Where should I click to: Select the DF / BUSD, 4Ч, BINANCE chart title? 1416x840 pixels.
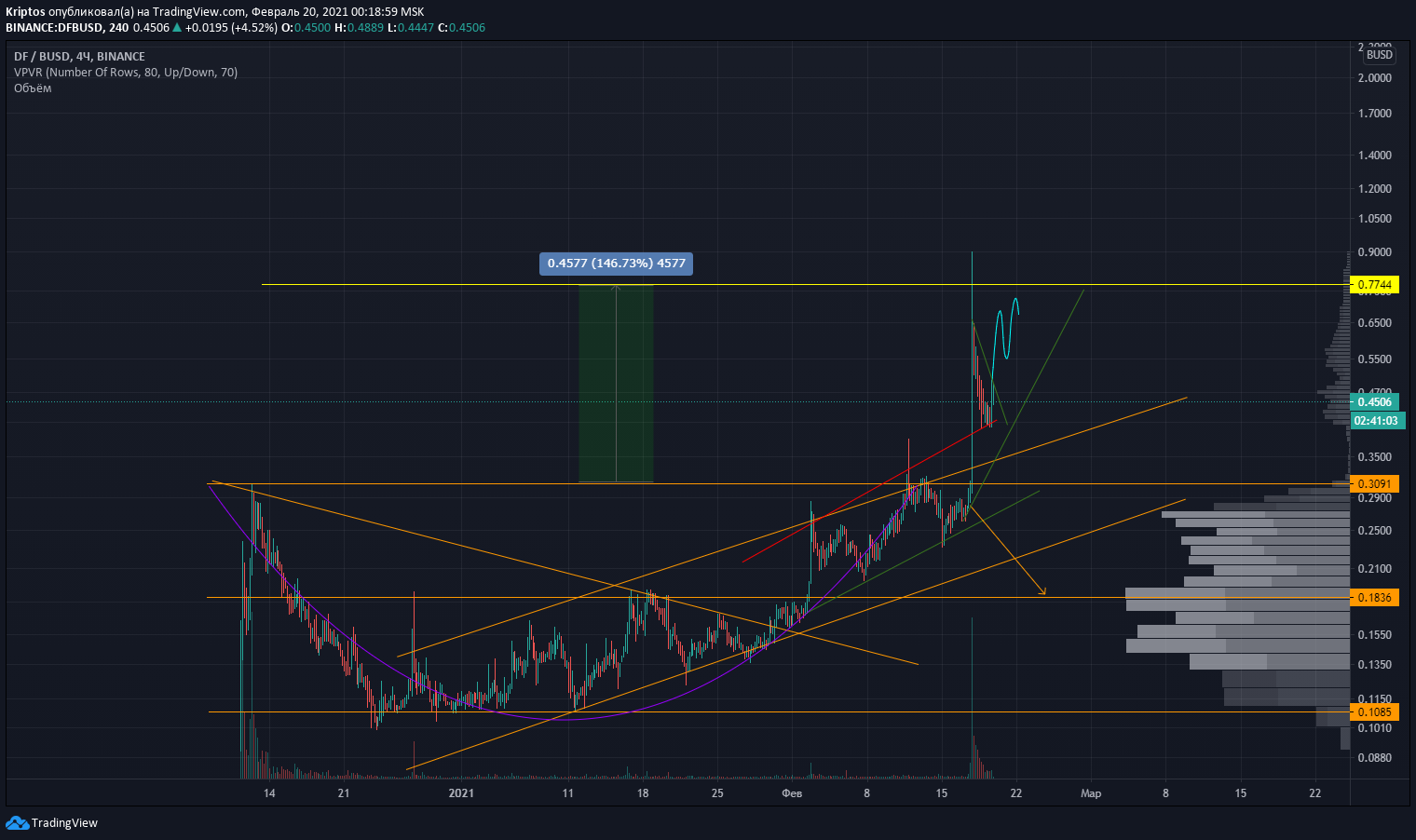pos(79,57)
